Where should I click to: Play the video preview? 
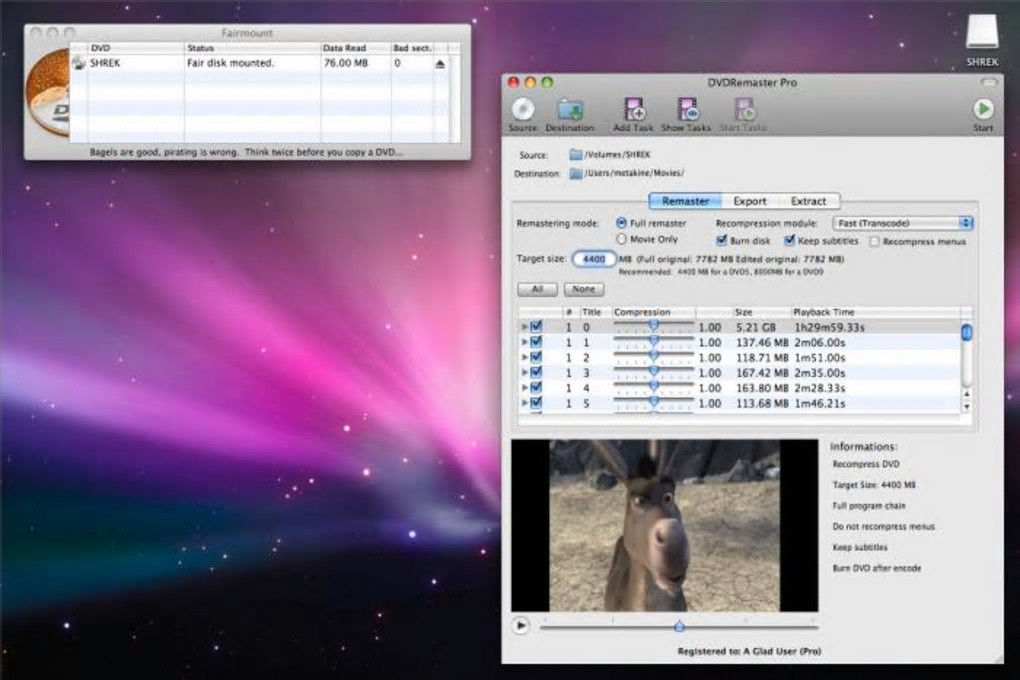pyautogui.click(x=520, y=626)
